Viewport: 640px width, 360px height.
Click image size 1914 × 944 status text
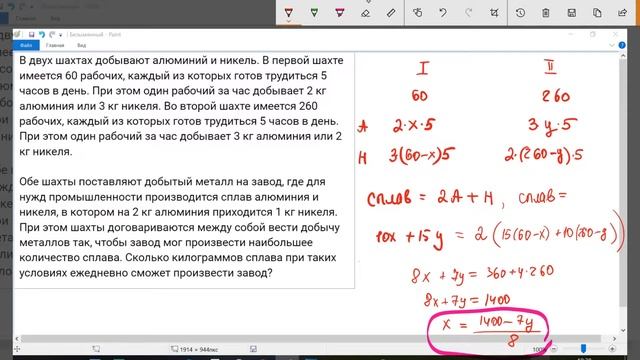pyautogui.click(x=198, y=349)
